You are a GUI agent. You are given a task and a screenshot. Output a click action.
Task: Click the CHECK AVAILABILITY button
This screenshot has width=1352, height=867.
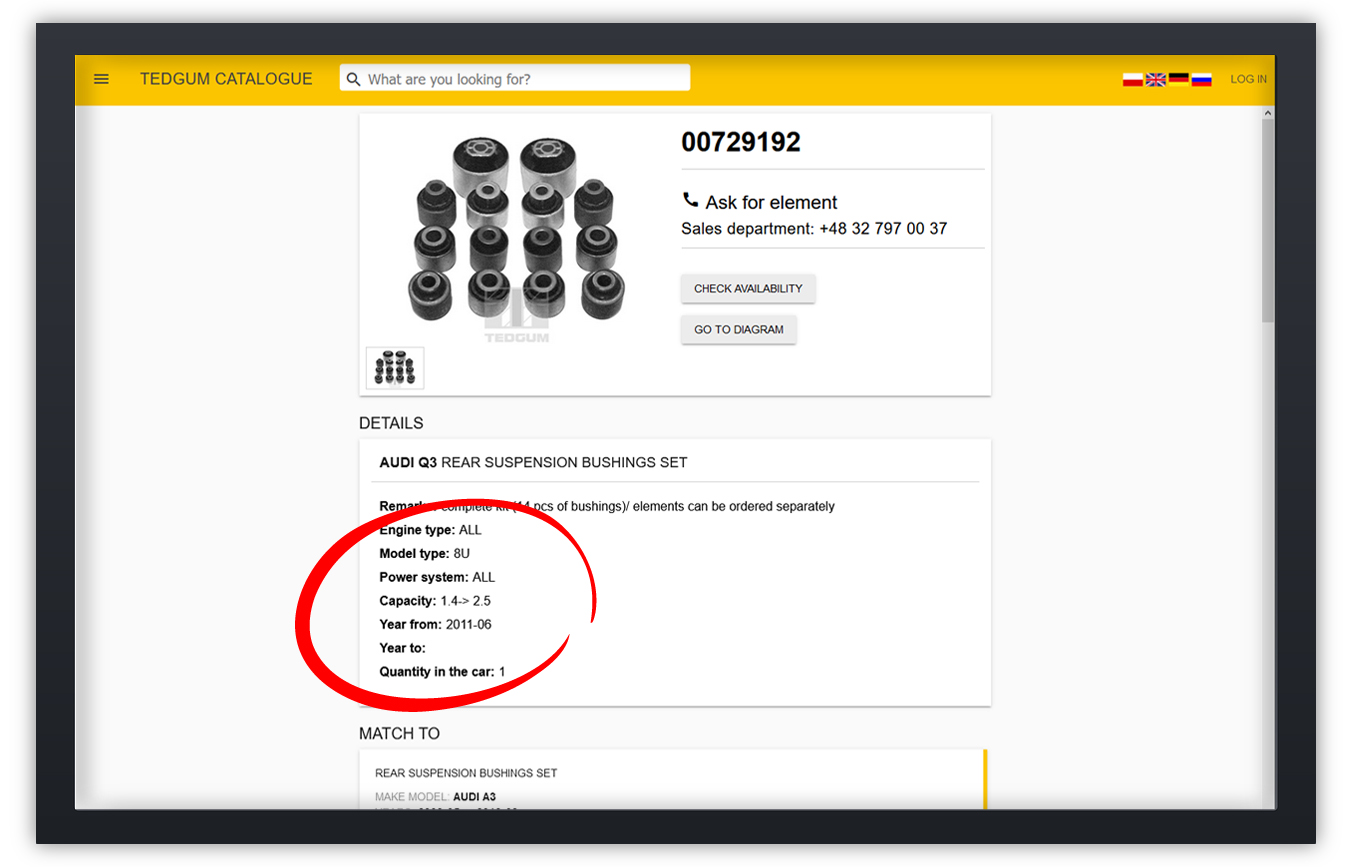(x=748, y=288)
